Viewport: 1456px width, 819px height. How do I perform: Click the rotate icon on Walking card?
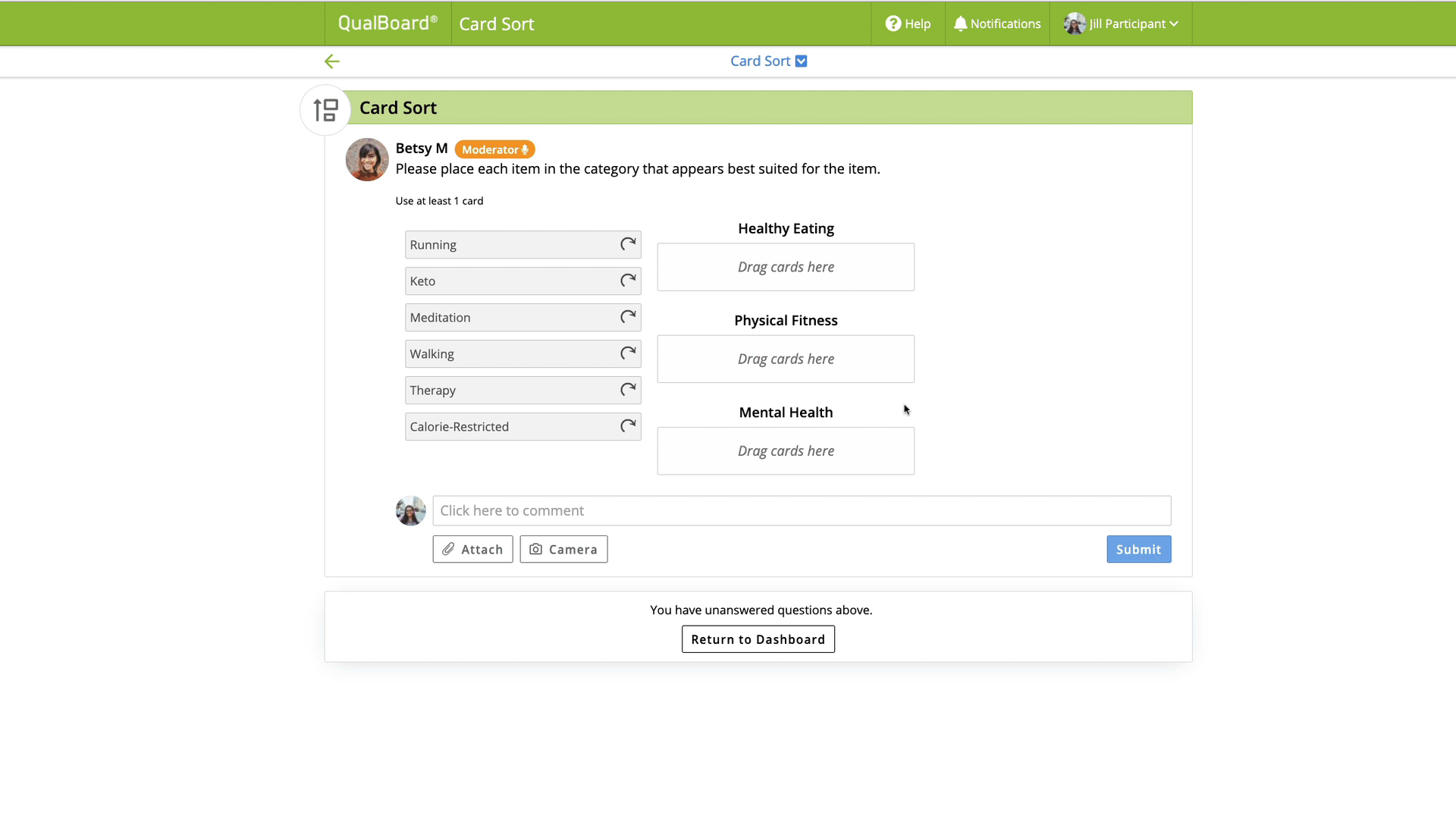[628, 353]
